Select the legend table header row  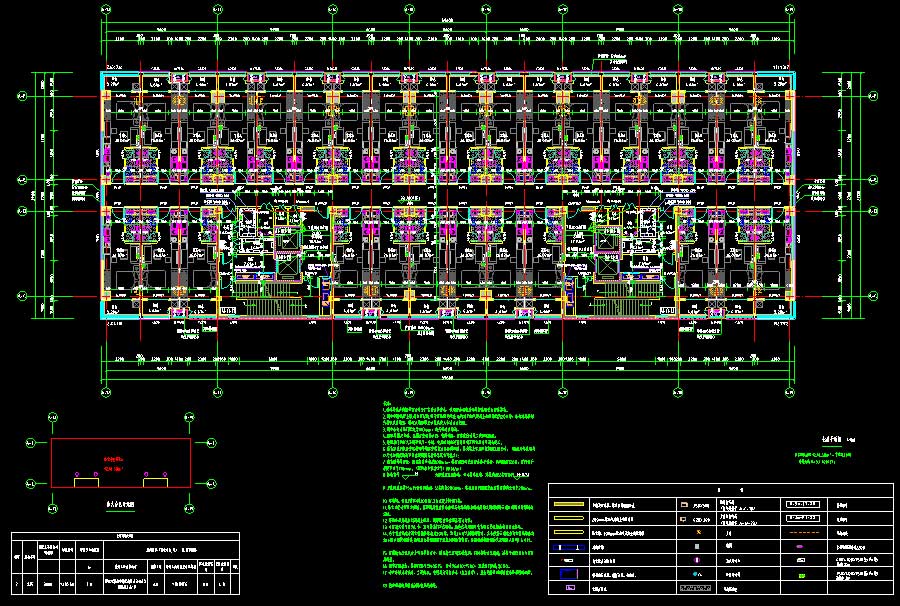721,490
